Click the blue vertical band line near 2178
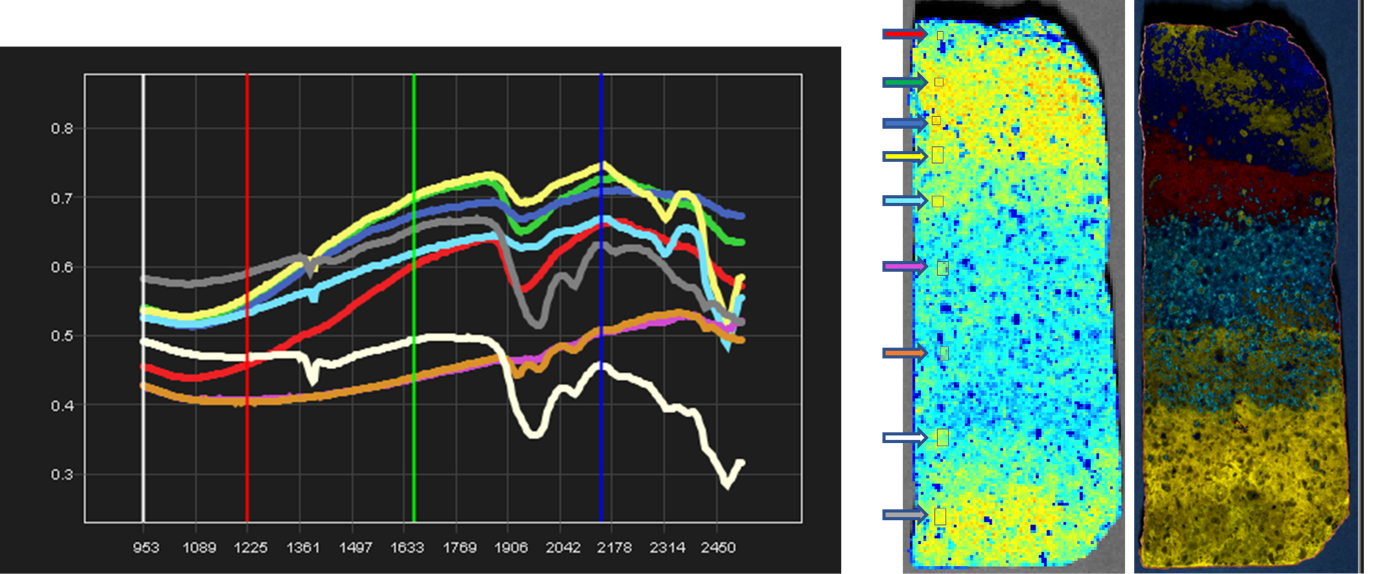Image resolution: width=1399 pixels, height=574 pixels. point(601,300)
